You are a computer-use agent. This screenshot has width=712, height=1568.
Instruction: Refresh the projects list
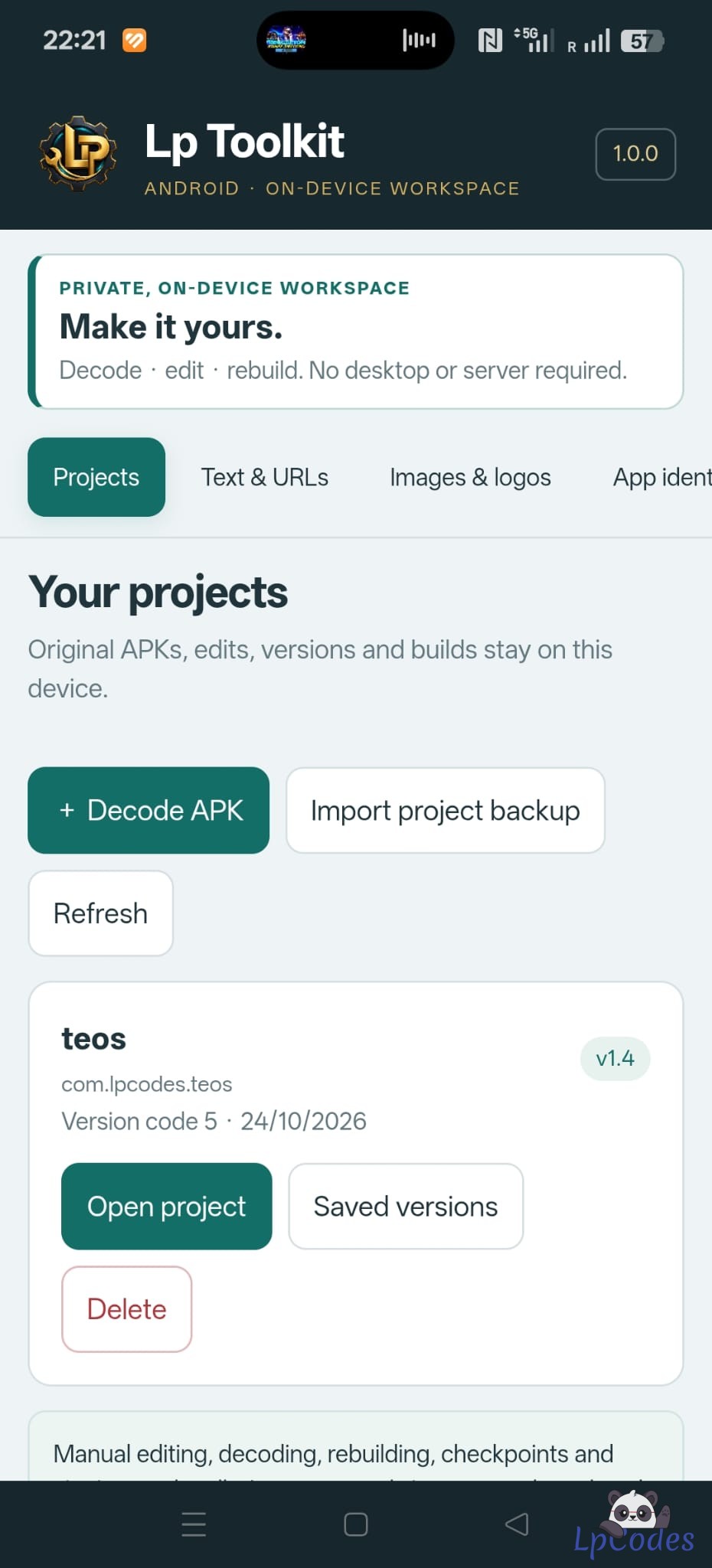click(x=100, y=913)
